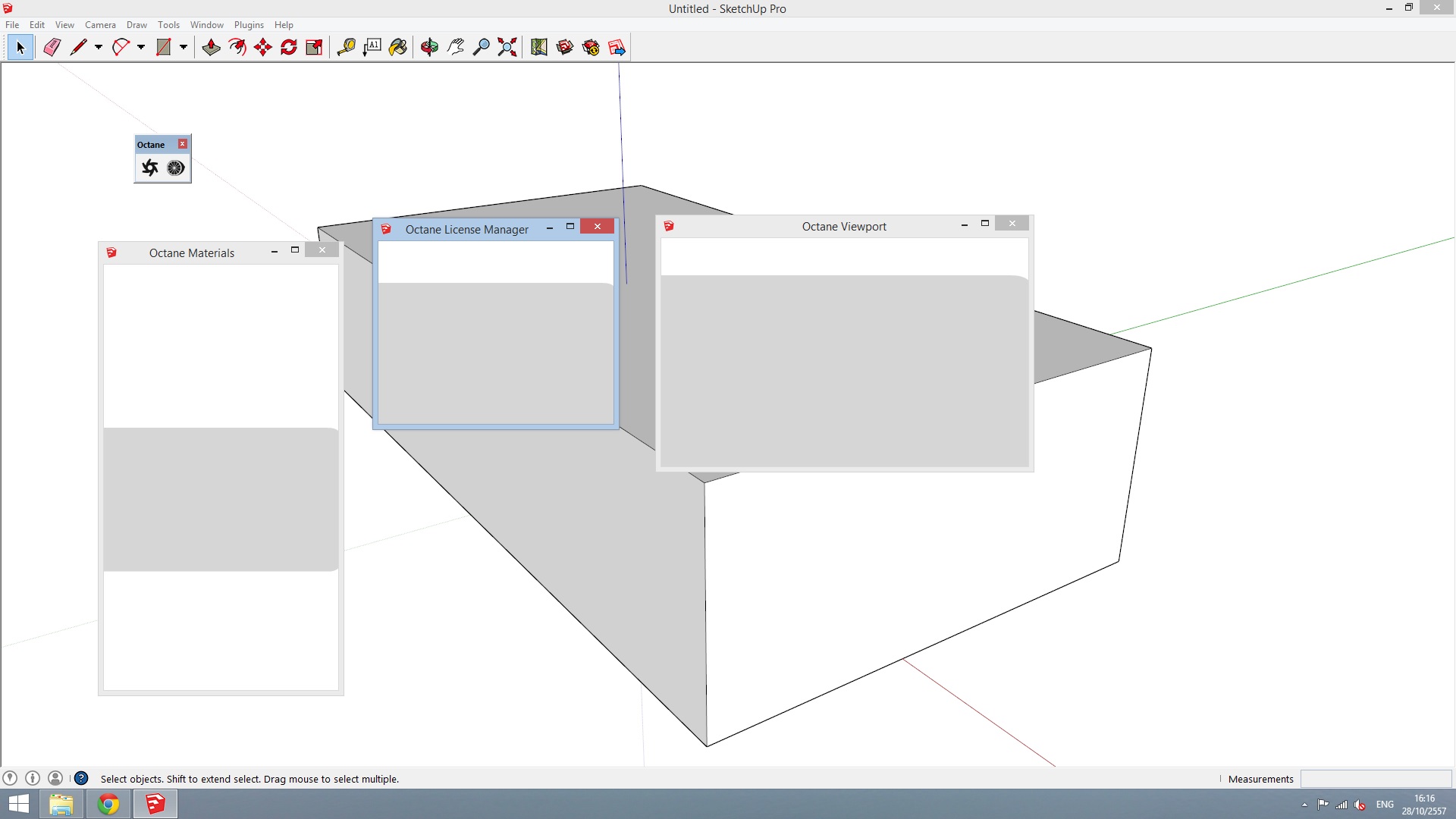Viewport: 1456px width, 819px height.
Task: Expand the Arc tool dropdown arrow
Action: click(141, 47)
